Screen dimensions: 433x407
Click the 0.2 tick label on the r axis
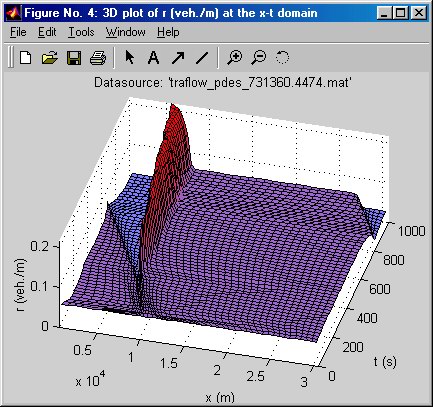tap(39, 246)
